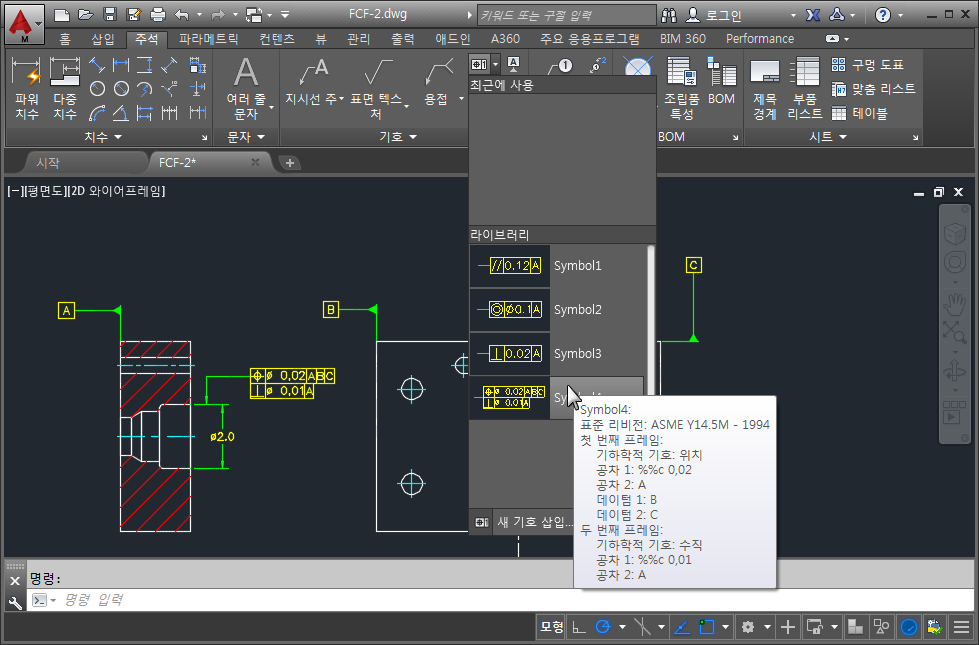979x645 pixels.
Task: Expand the 치수 panel dropdown
Action: pos(103,137)
